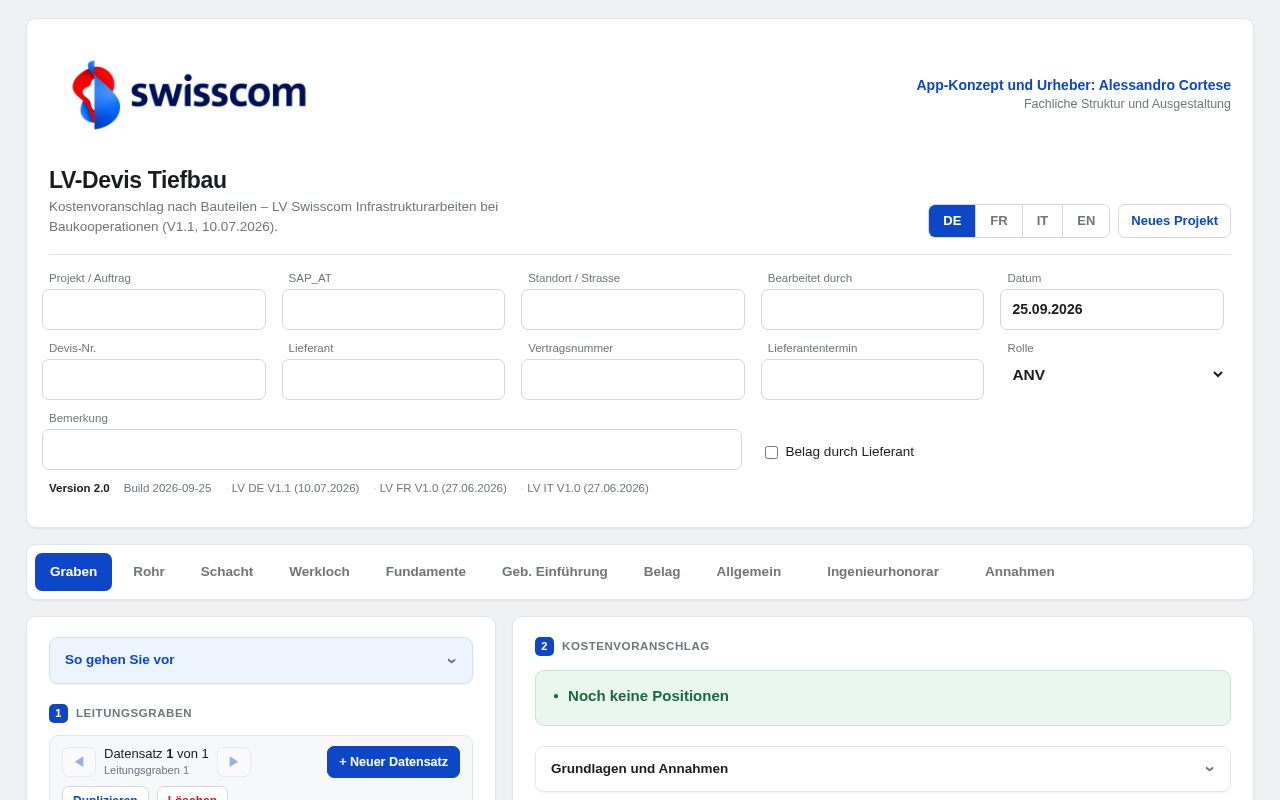Click the Swisscom logo
Viewport: 1280px width, 800px height.
point(189,94)
